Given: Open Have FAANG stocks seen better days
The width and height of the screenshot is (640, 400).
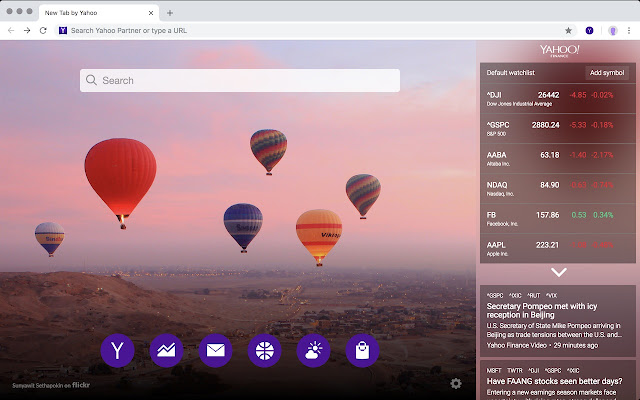Looking at the screenshot, I should tap(554, 381).
